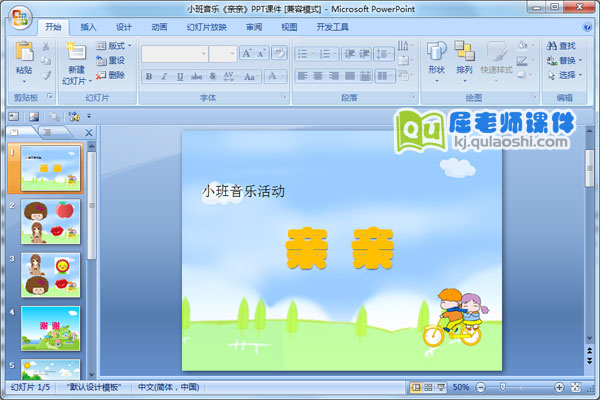Increase font size with the larger A icon
The width and height of the screenshot is (600, 400).
coord(247,53)
